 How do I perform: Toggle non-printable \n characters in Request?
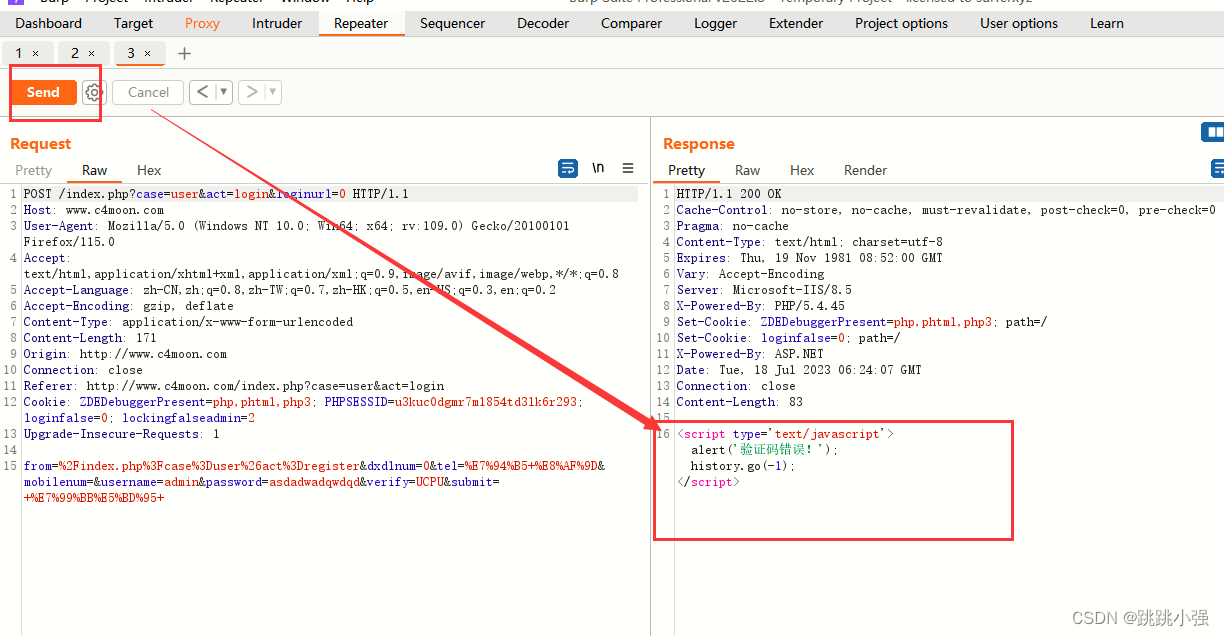[598, 168]
